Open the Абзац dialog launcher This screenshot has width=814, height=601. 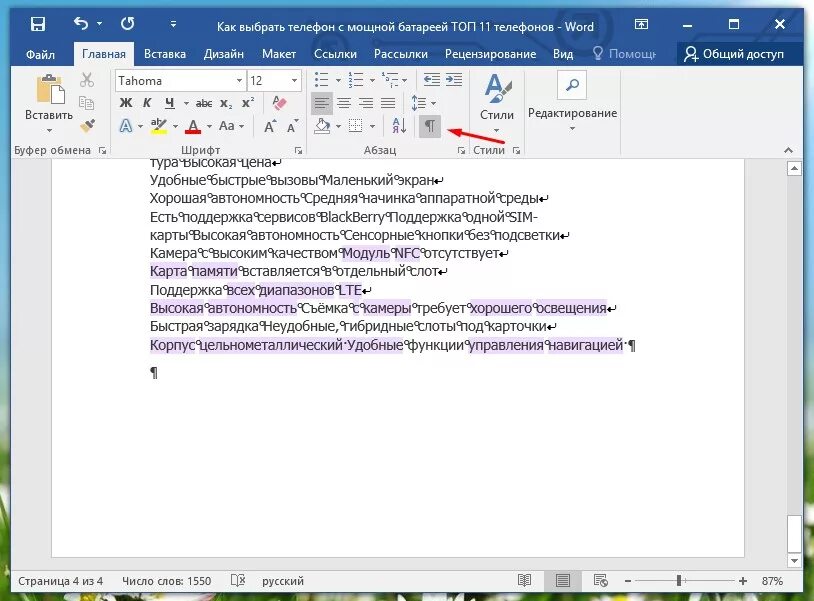click(x=461, y=151)
